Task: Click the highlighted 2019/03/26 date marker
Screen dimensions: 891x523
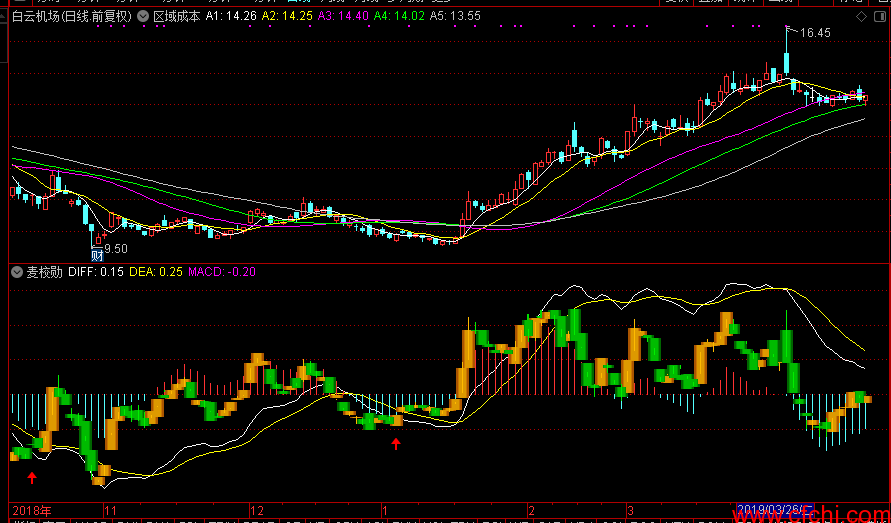Action: tap(776, 509)
